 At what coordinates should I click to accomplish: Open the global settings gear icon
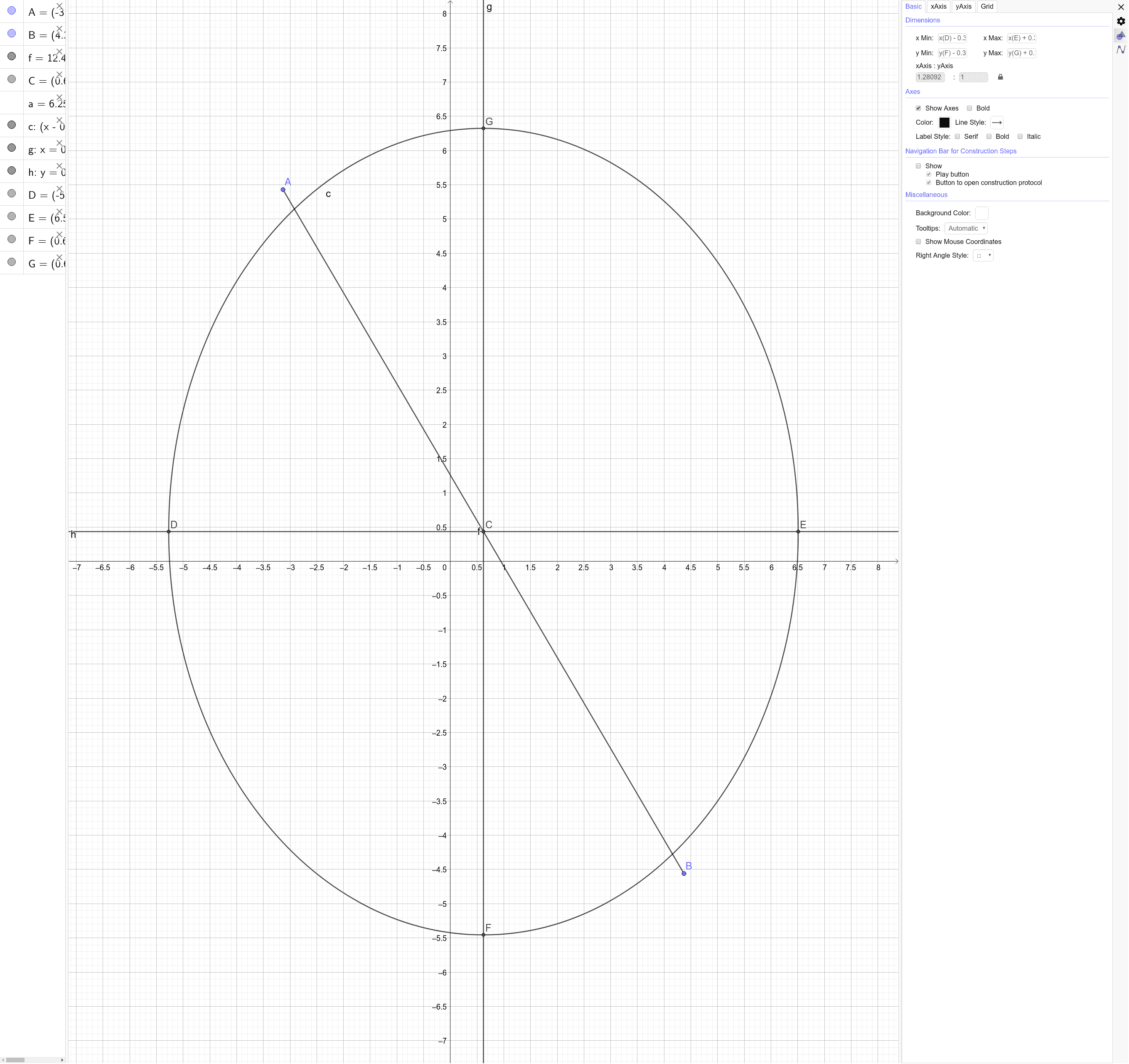[x=1122, y=21]
